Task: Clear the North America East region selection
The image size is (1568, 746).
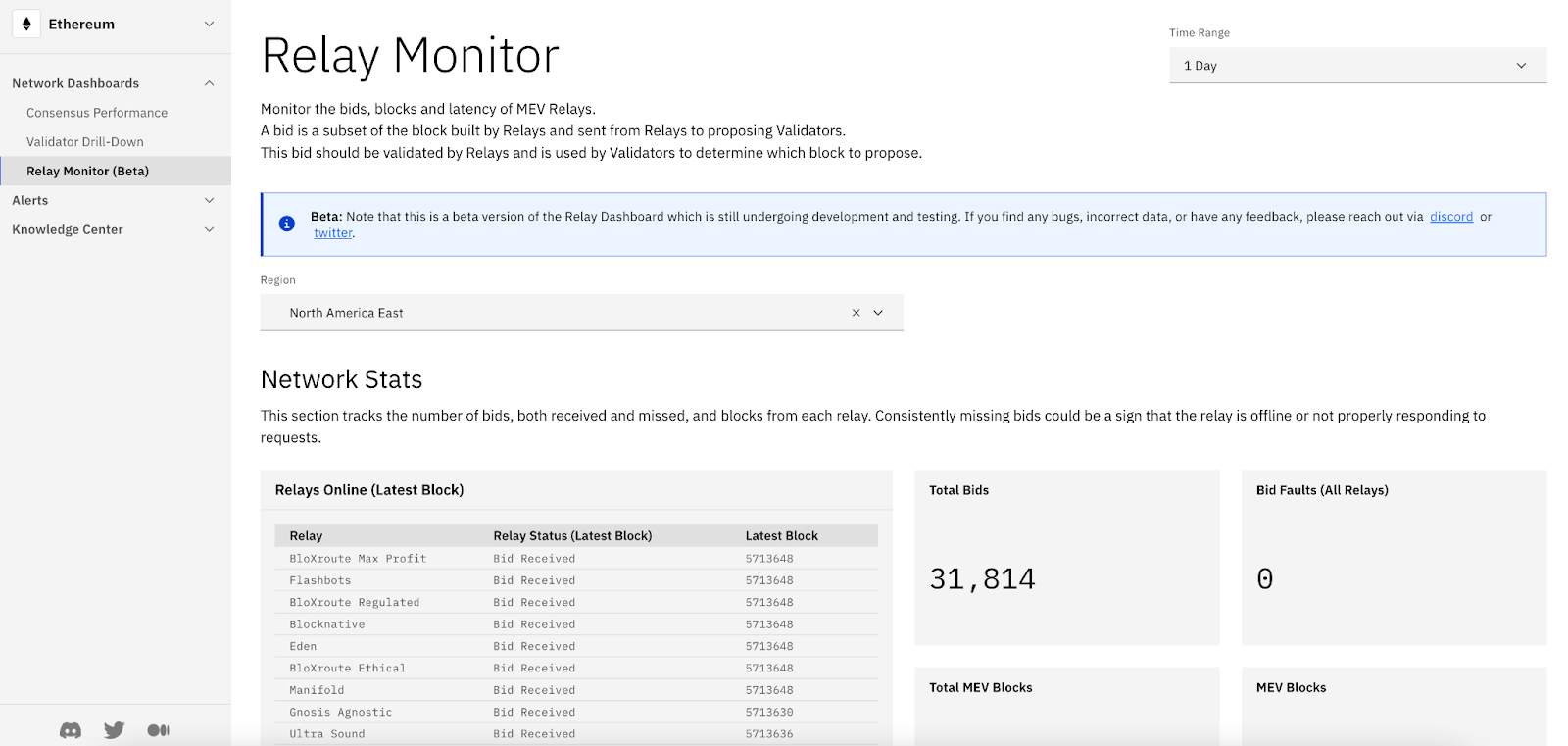Action: [856, 313]
